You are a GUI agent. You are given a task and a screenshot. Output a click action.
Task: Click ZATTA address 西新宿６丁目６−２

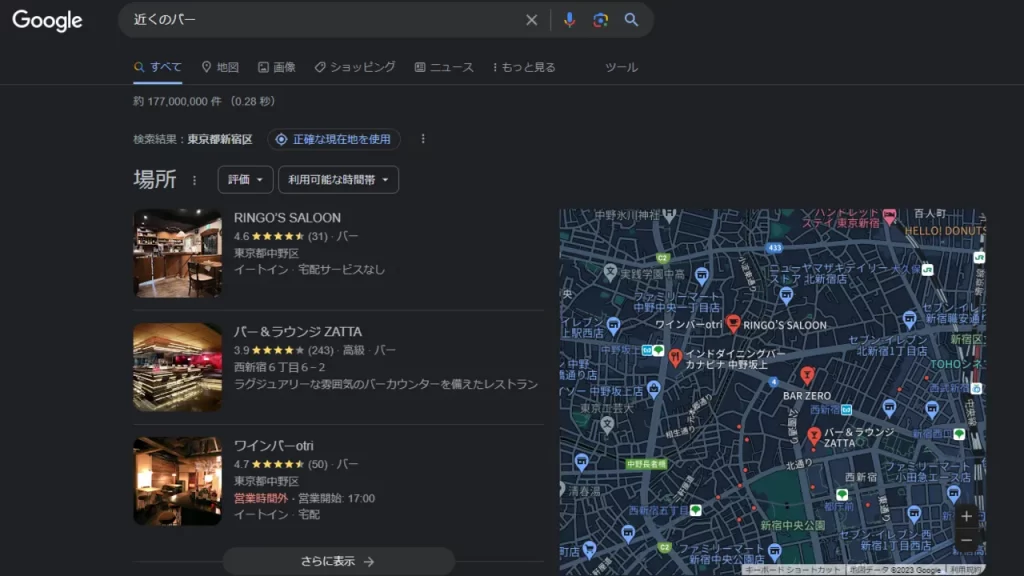coord(280,367)
